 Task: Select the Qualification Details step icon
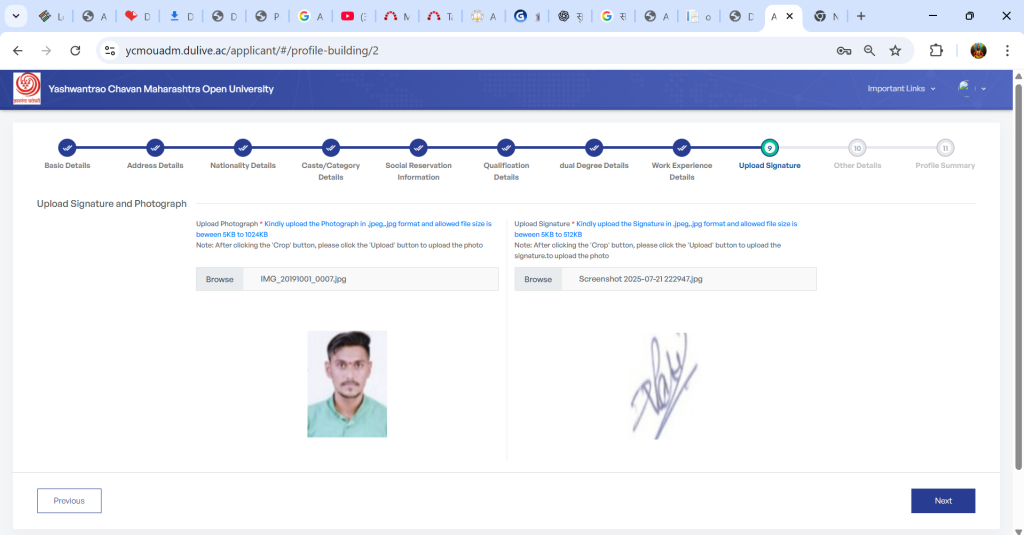[506, 147]
